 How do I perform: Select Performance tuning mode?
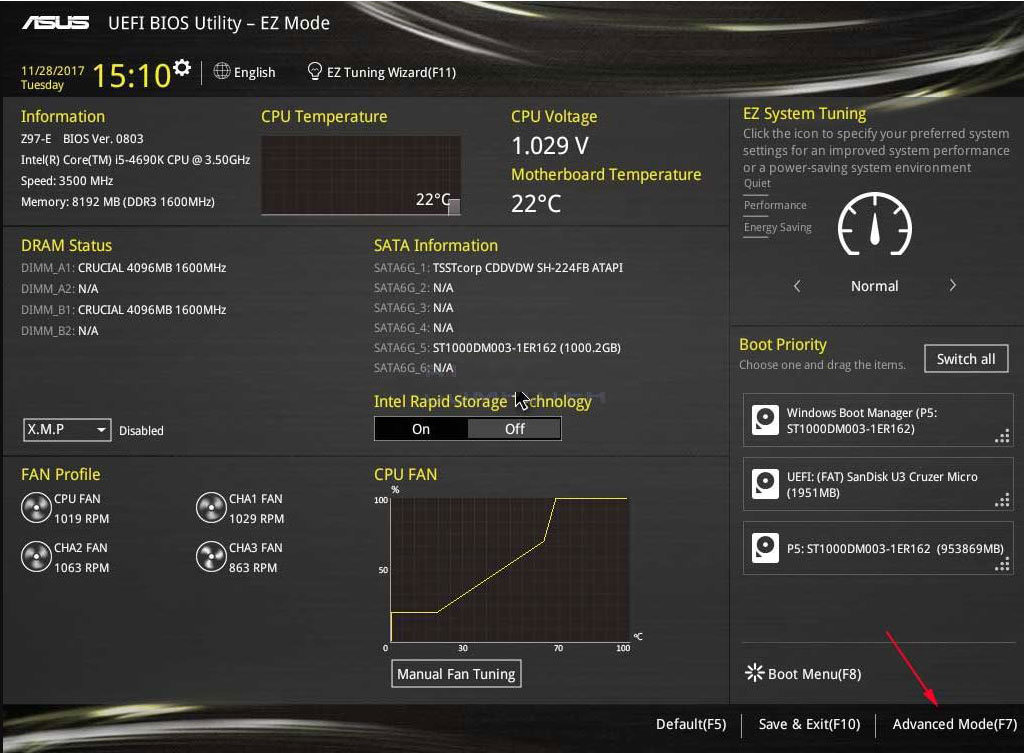[x=775, y=205]
